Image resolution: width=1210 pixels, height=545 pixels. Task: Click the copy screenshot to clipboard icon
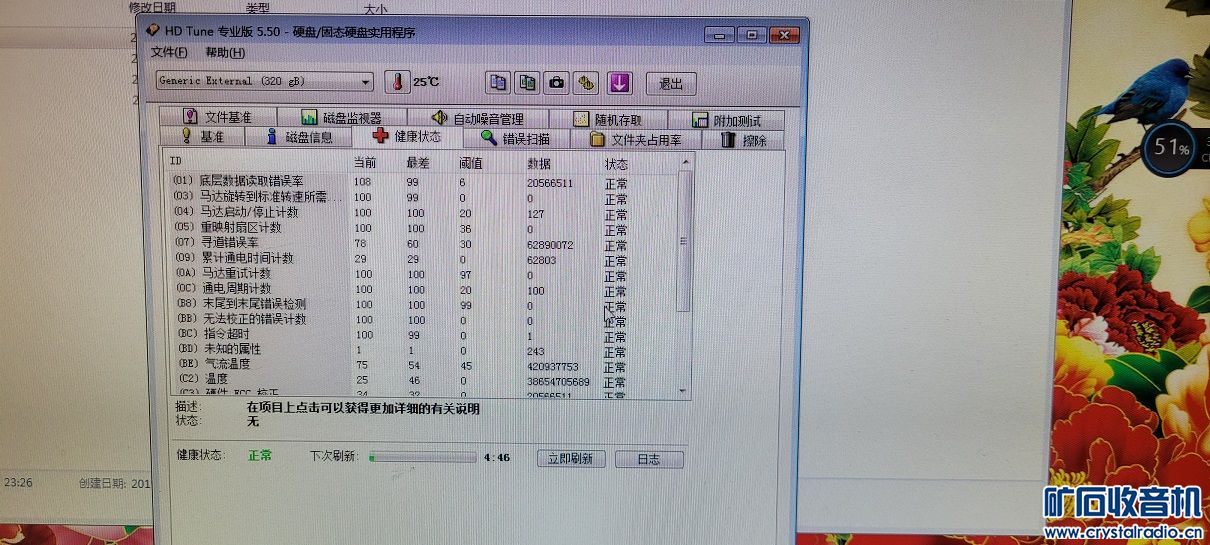pyautogui.click(x=527, y=82)
